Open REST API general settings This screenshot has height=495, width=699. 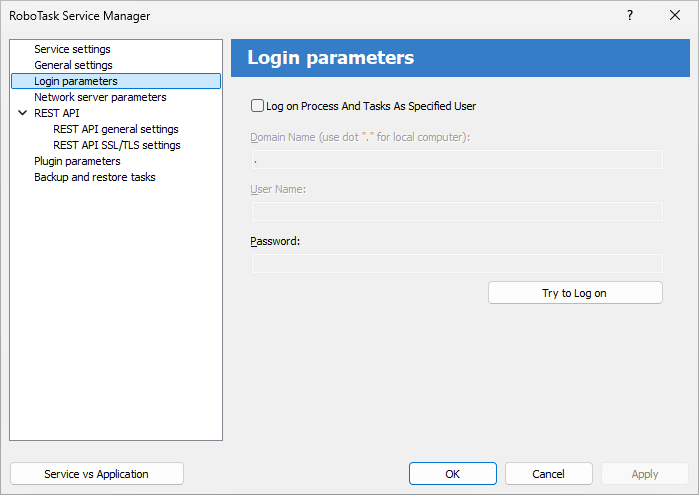click(115, 129)
